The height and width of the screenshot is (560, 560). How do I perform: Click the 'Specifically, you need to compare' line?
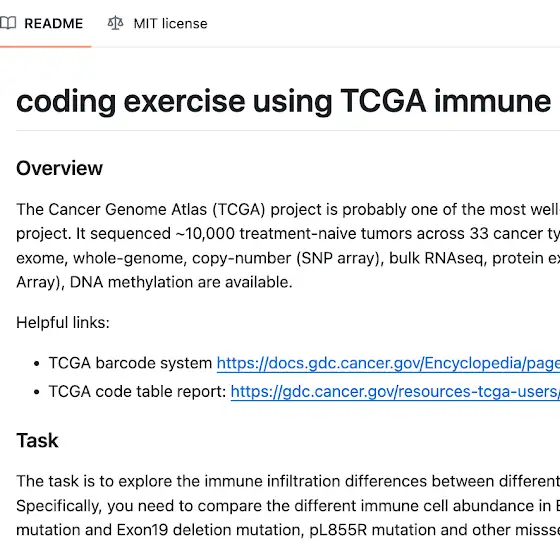288,506
